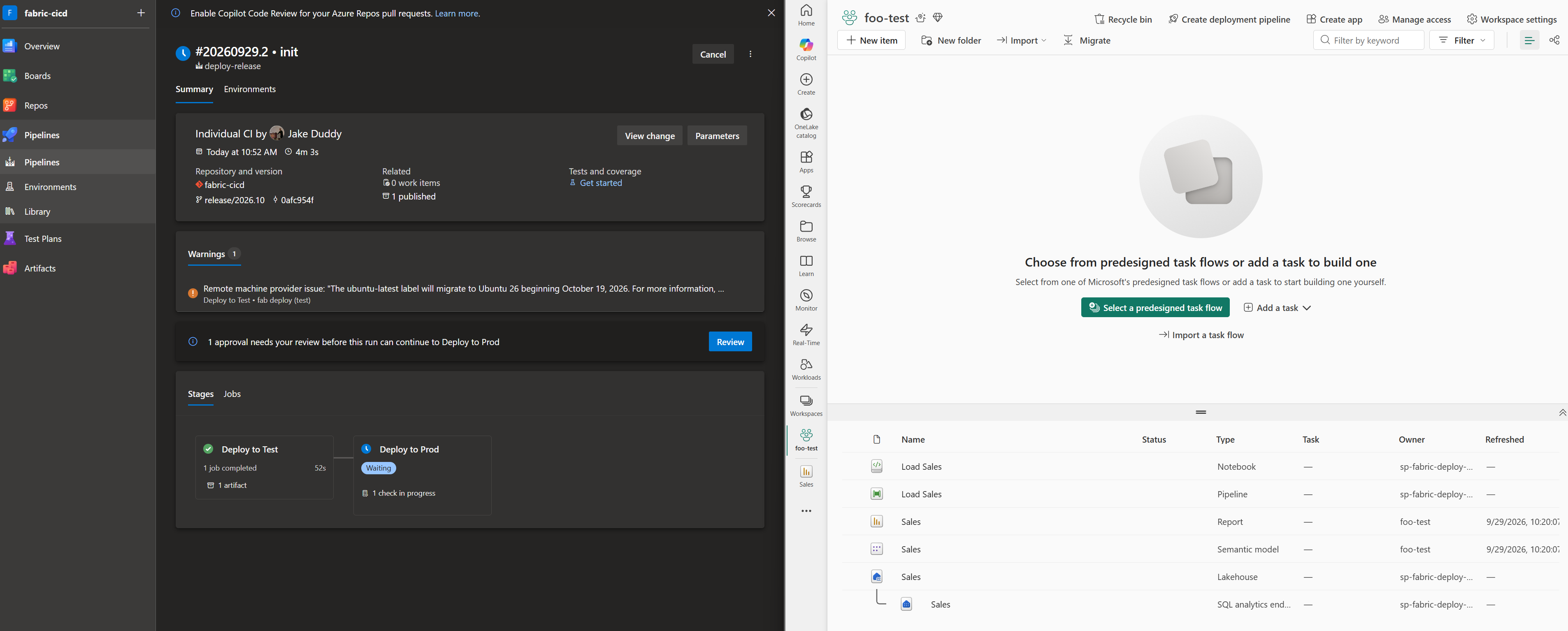Viewport: 1568px width, 631px height.
Task: Select the Stages tab
Action: click(201, 394)
